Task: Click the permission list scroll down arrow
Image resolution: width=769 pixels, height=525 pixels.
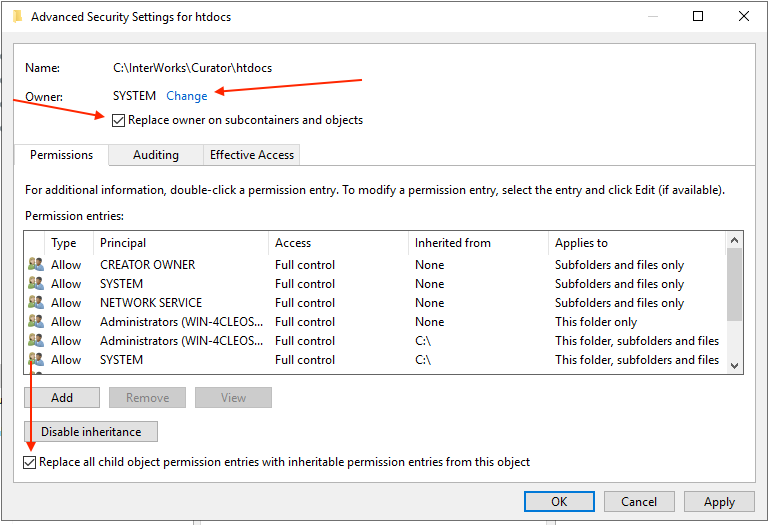Action: [734, 366]
